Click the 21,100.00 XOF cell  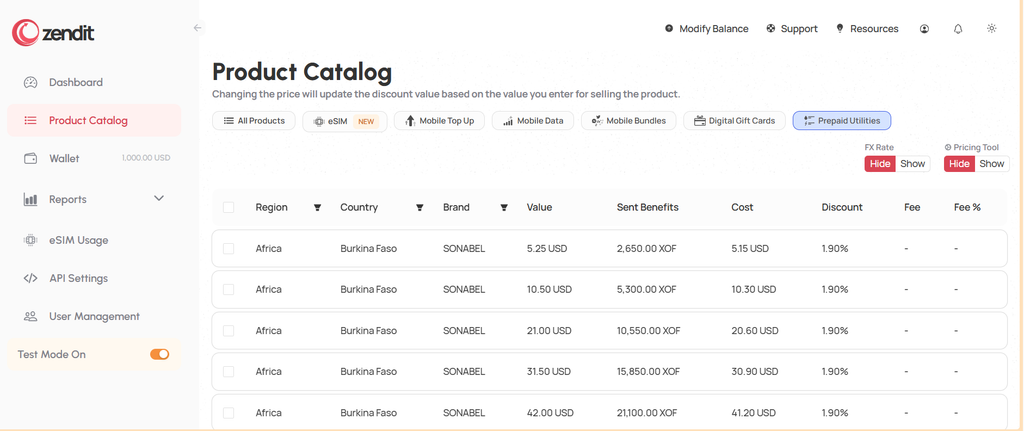point(648,413)
